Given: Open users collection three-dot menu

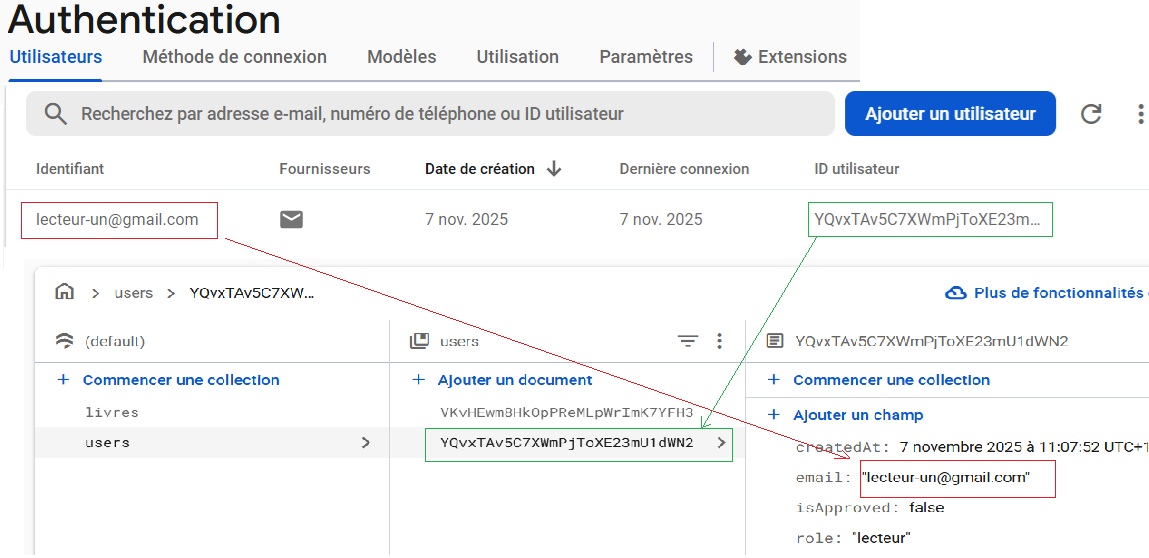Looking at the screenshot, I should coord(719,342).
